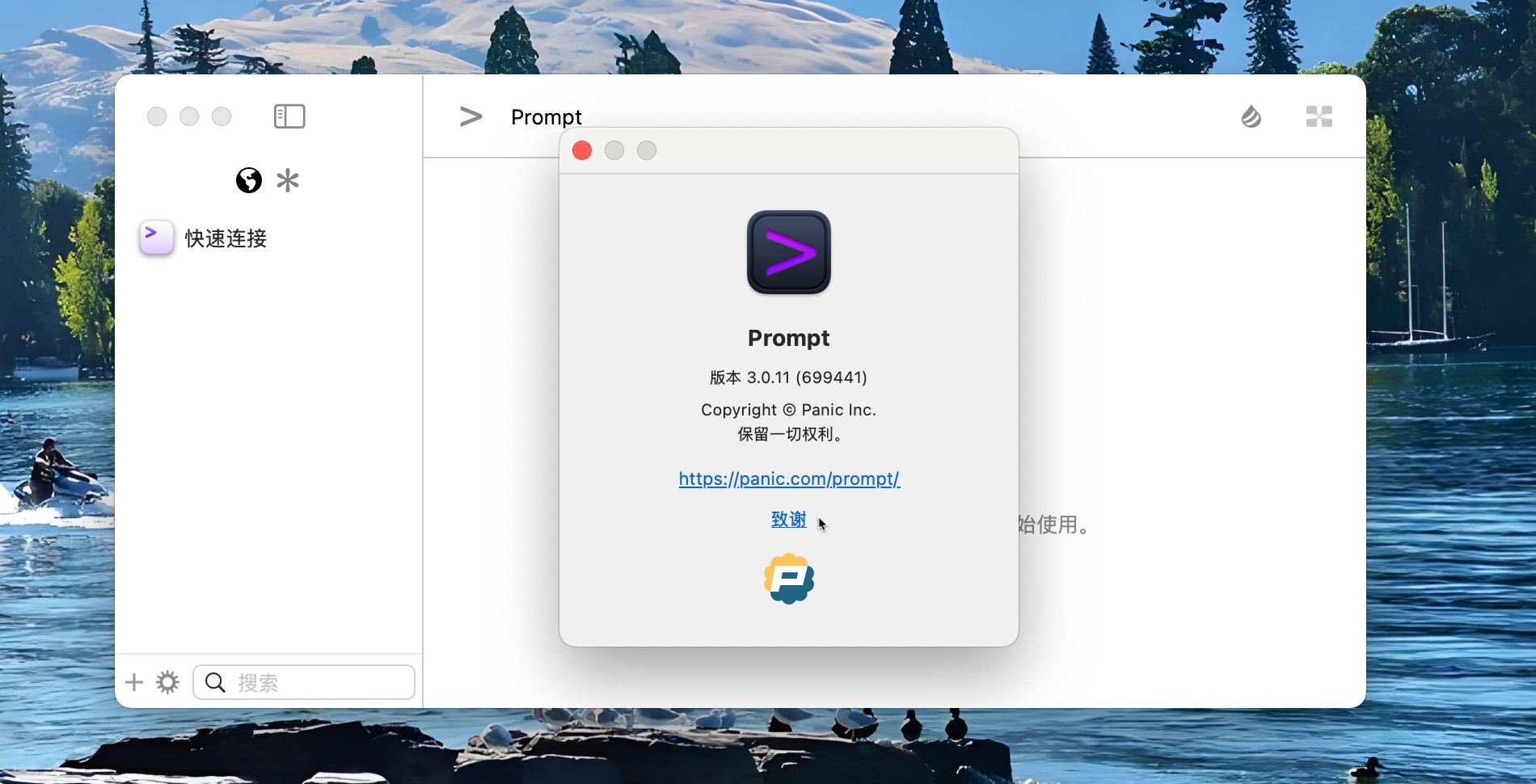The width and height of the screenshot is (1536, 784).
Task: Toggle the sidebar with the panel icon
Action: (x=289, y=116)
